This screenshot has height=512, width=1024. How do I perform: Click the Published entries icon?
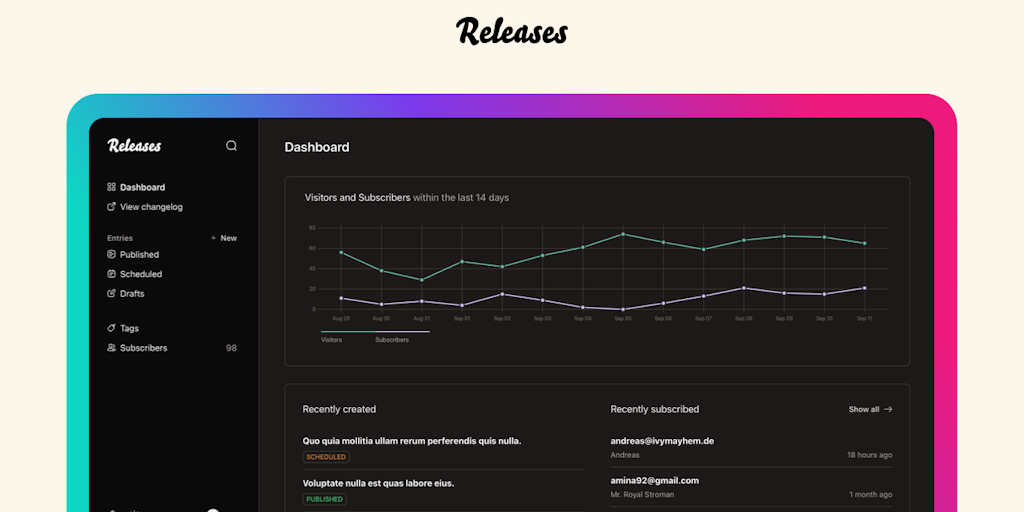tap(111, 254)
